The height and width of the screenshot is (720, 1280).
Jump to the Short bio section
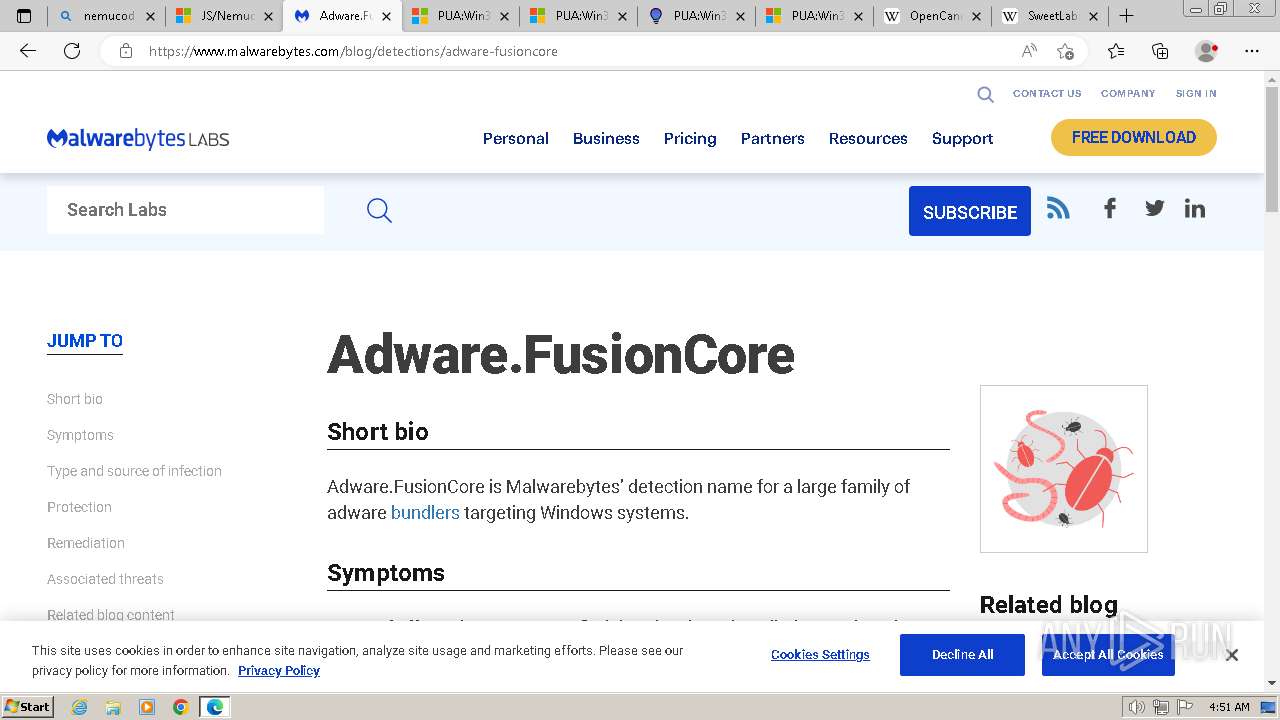tap(75, 399)
